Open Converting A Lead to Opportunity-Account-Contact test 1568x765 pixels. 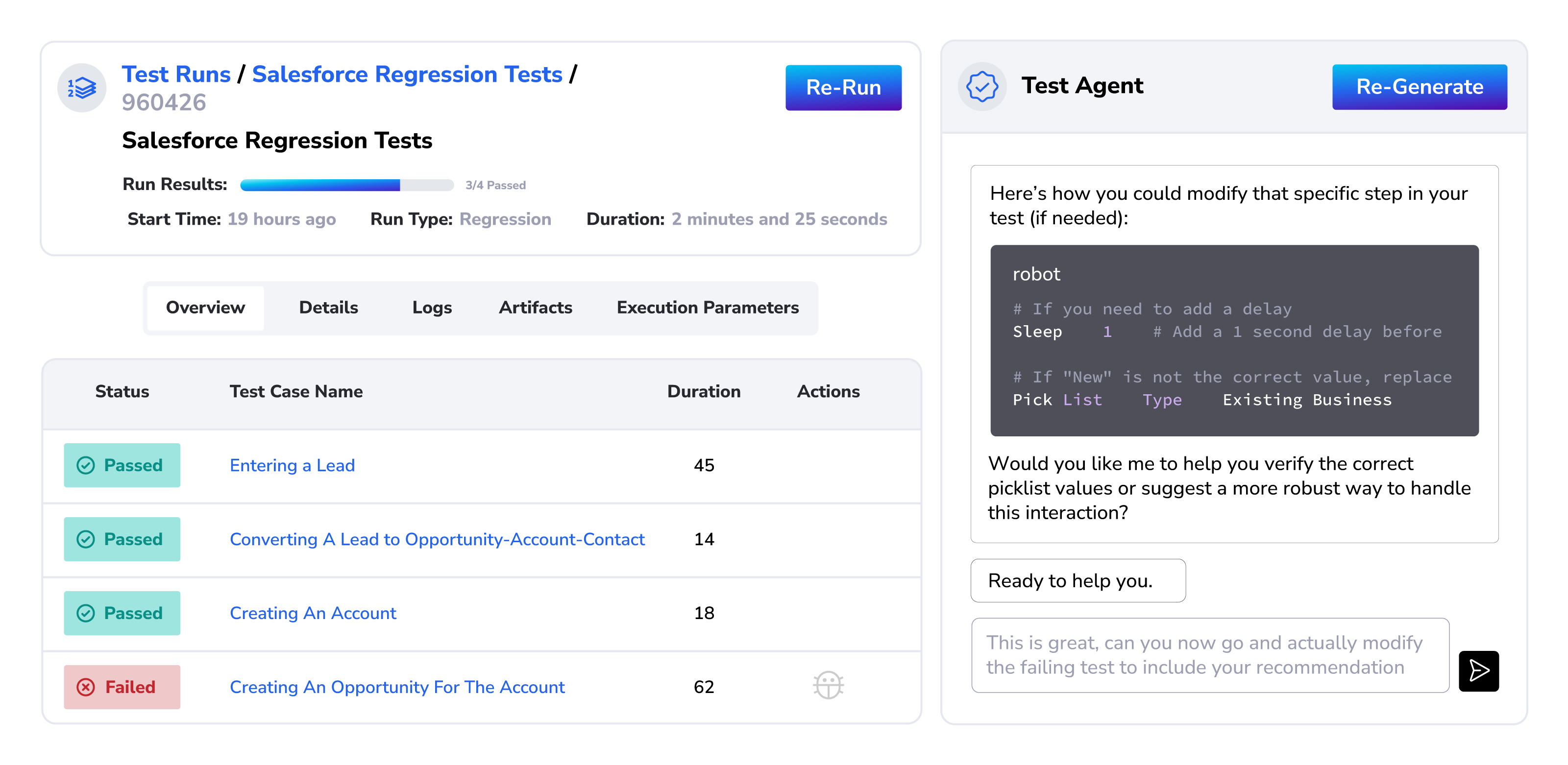pos(437,539)
